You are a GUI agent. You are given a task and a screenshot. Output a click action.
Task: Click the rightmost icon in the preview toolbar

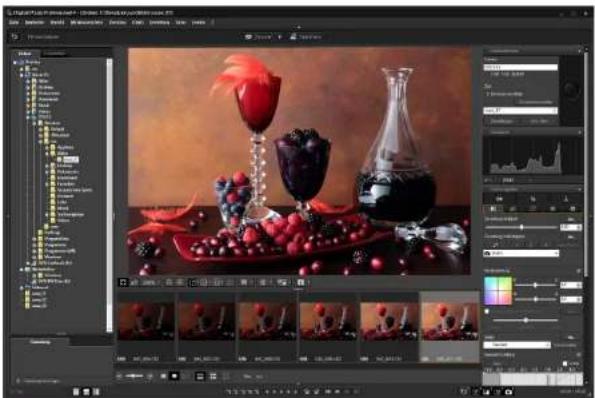pyautogui.click(x=301, y=282)
